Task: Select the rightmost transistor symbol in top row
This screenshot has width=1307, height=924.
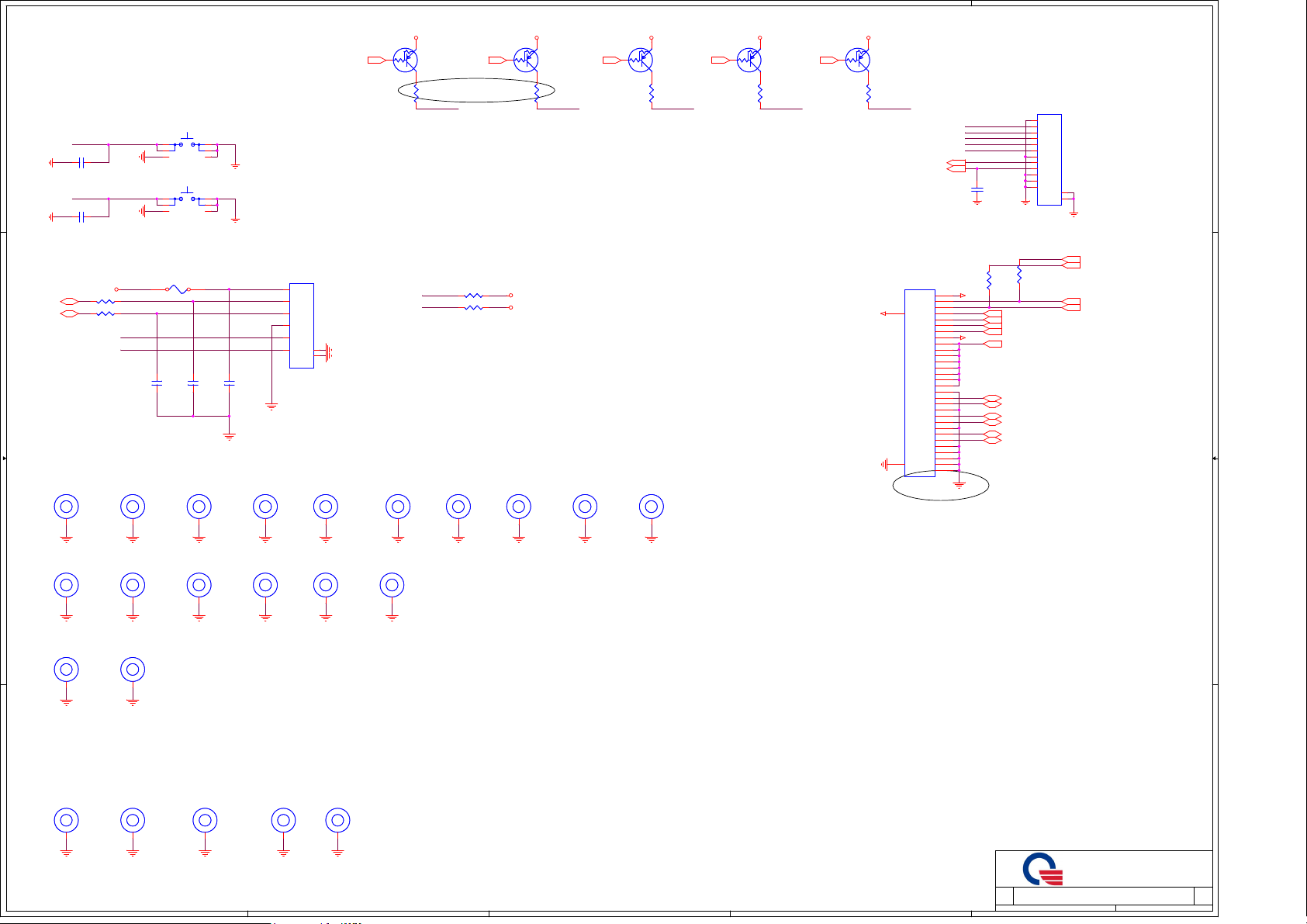Action: pyautogui.click(x=857, y=60)
